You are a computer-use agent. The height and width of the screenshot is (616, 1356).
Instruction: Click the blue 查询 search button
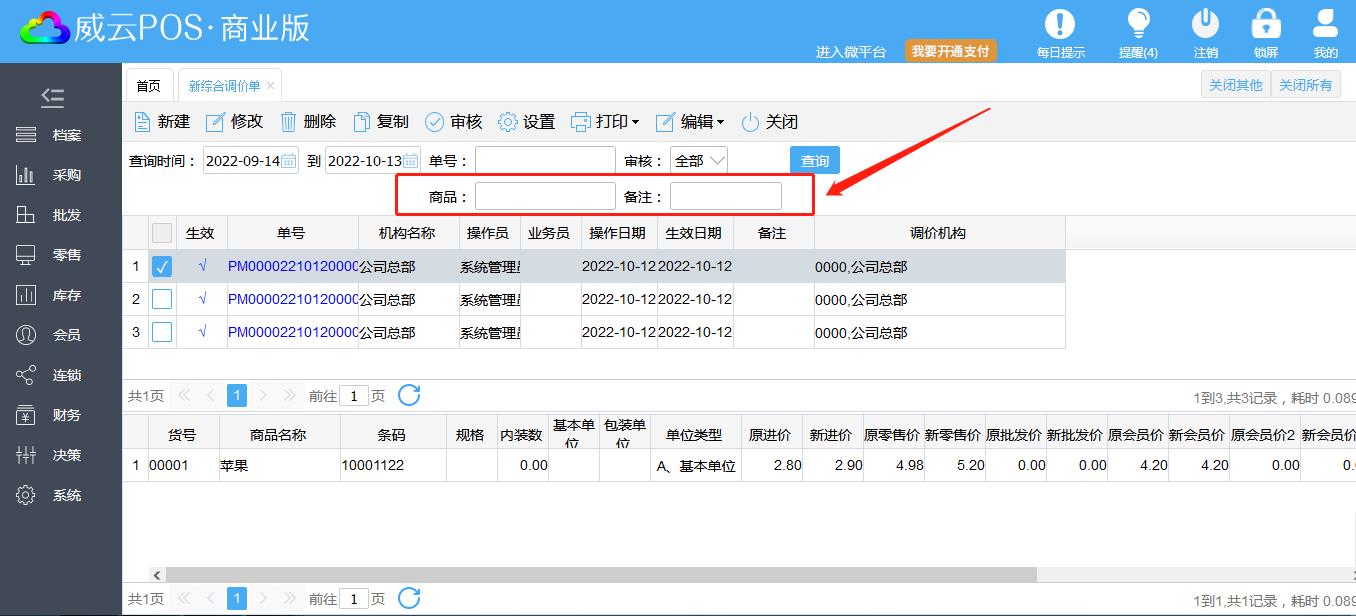(x=814, y=161)
